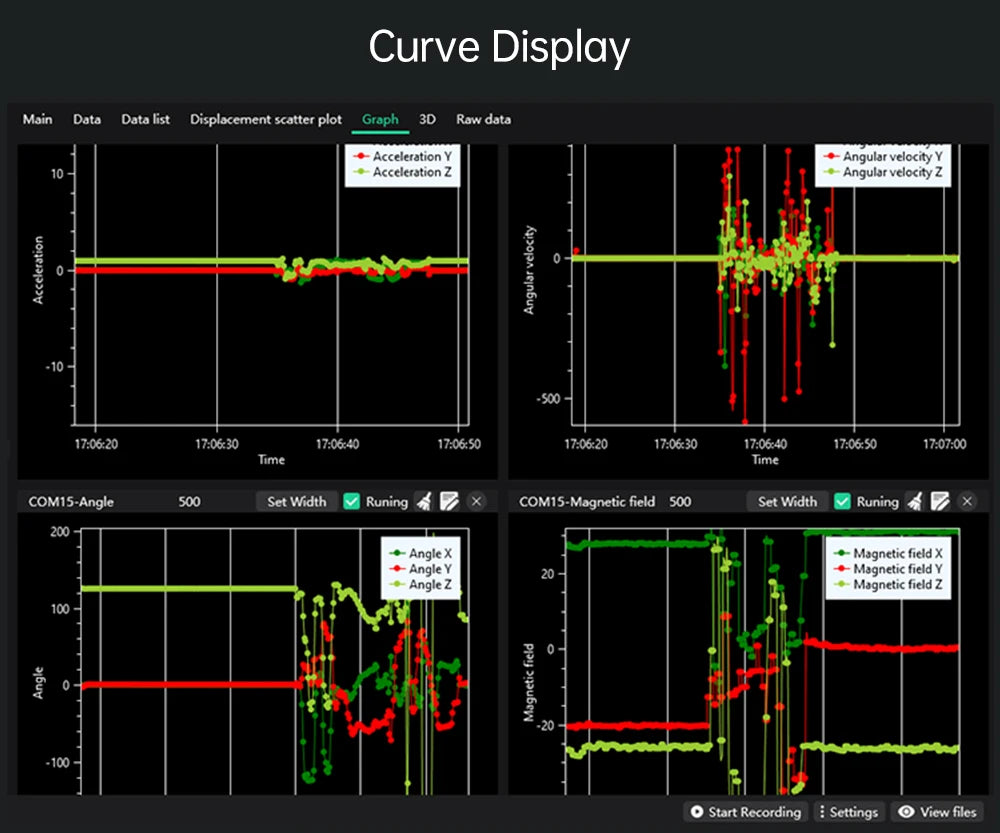The width and height of the screenshot is (1000, 833).
Task: Click the edit note icon in Magnetic field panel
Action: pos(940,501)
